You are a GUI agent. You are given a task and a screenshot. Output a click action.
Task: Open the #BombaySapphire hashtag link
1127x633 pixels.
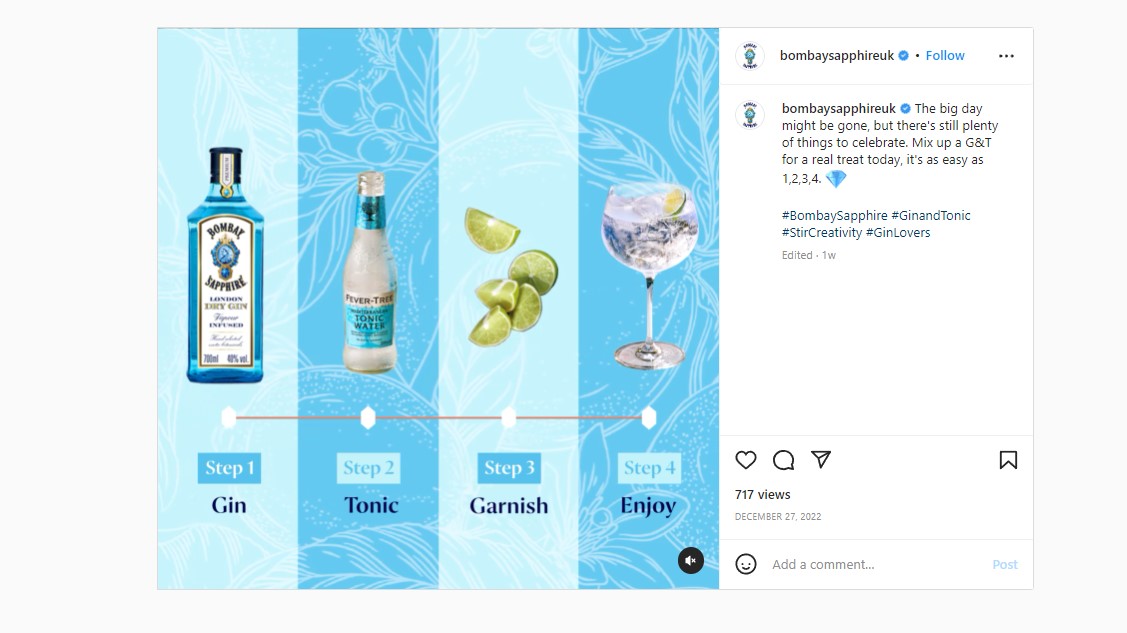click(x=834, y=216)
